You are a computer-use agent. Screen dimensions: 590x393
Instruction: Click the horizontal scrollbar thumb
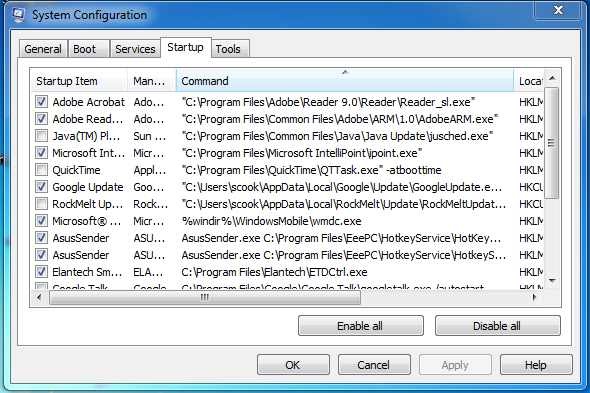click(205, 297)
